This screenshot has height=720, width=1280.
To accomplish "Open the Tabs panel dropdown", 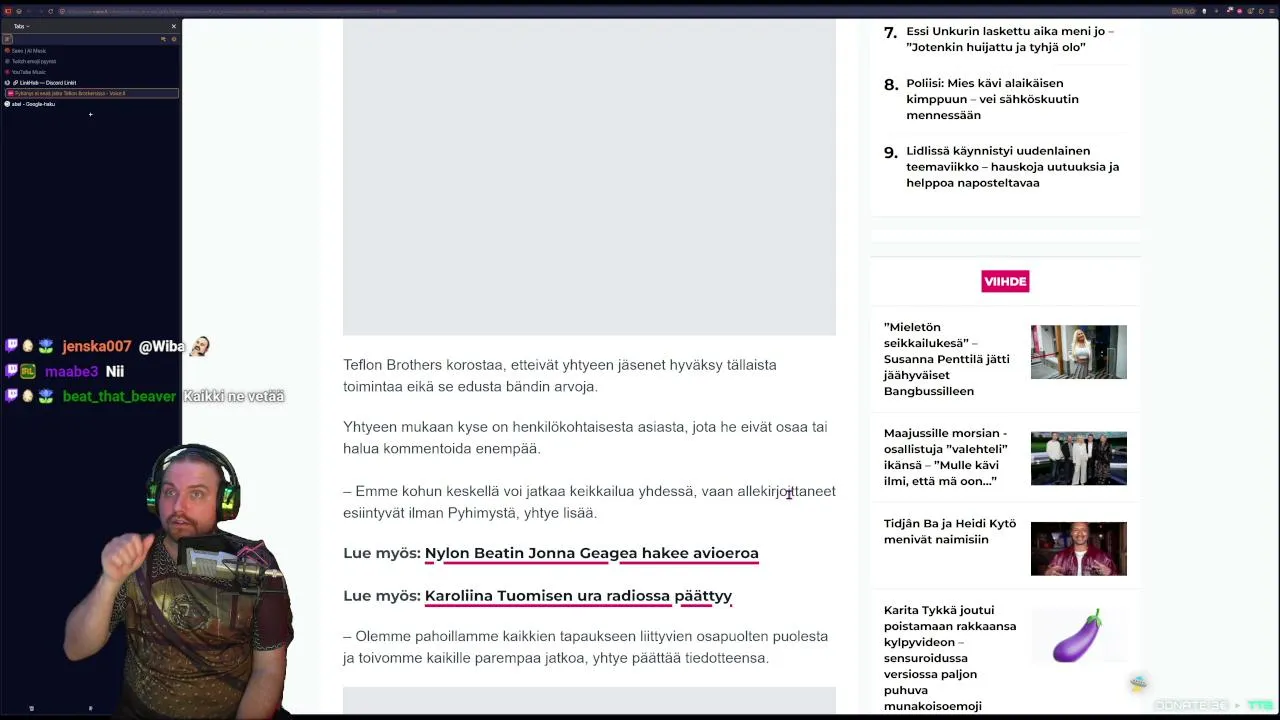I will [x=21, y=26].
